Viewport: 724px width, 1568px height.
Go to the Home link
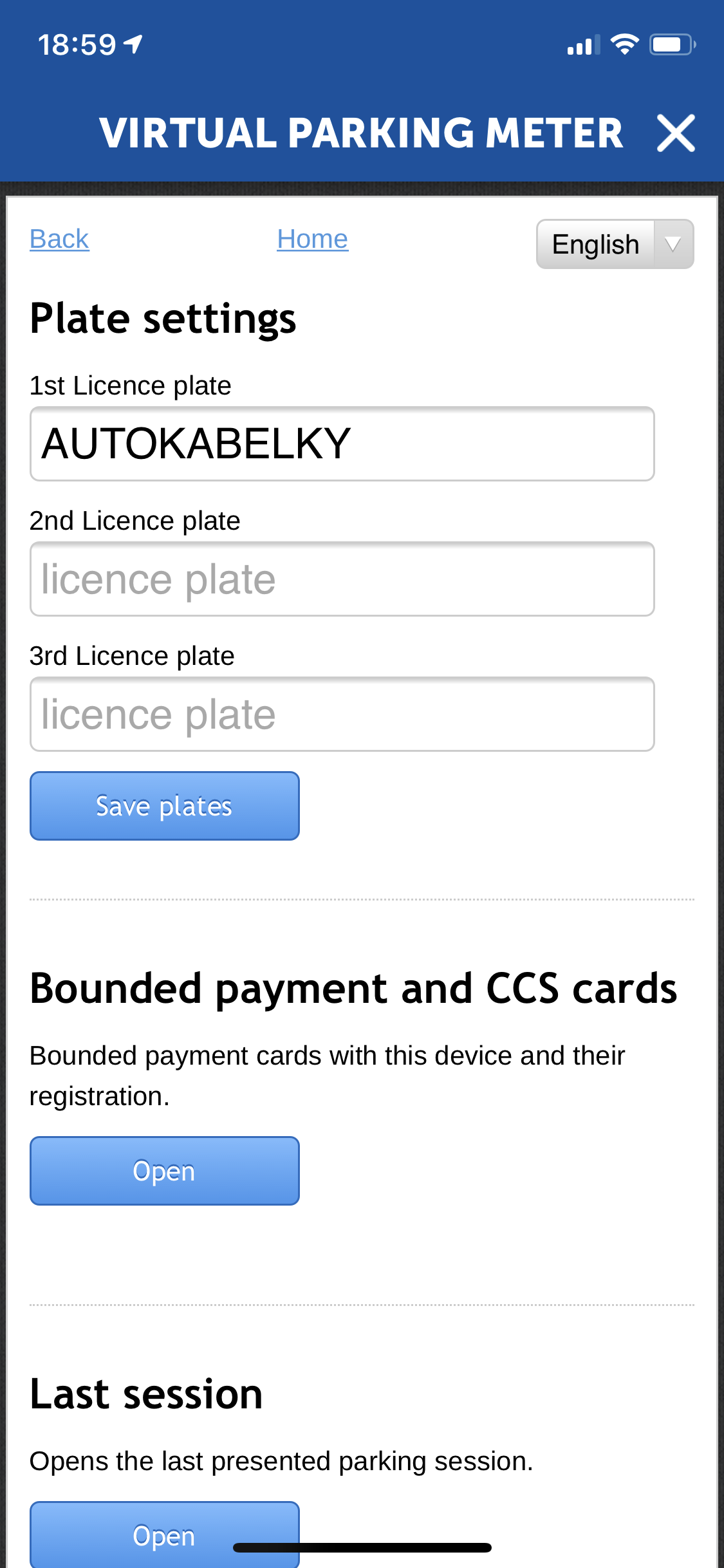[312, 239]
